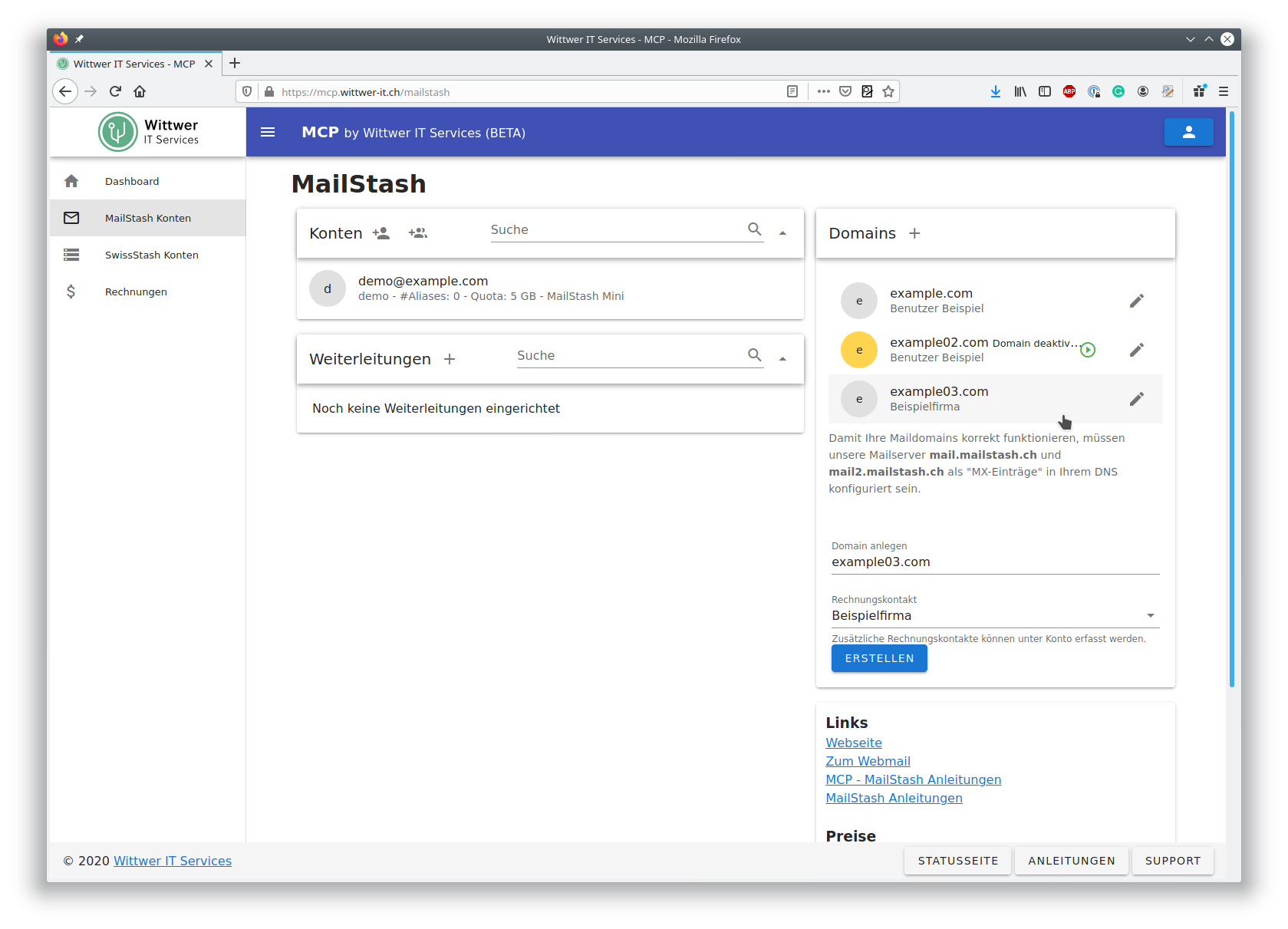
Task: Select the example.com domain row
Action: point(995,301)
